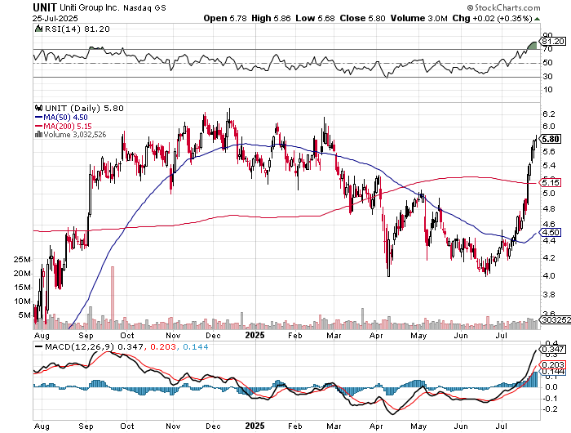
Task: Click the small icon beside RSI(14)
Action: click(38, 29)
